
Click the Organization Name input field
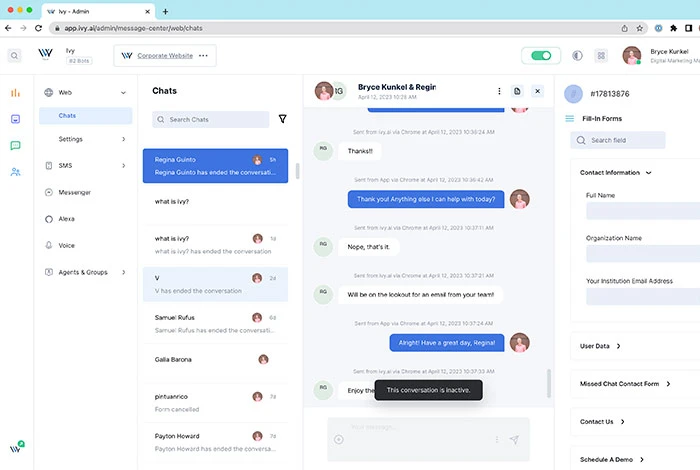tap(643, 254)
